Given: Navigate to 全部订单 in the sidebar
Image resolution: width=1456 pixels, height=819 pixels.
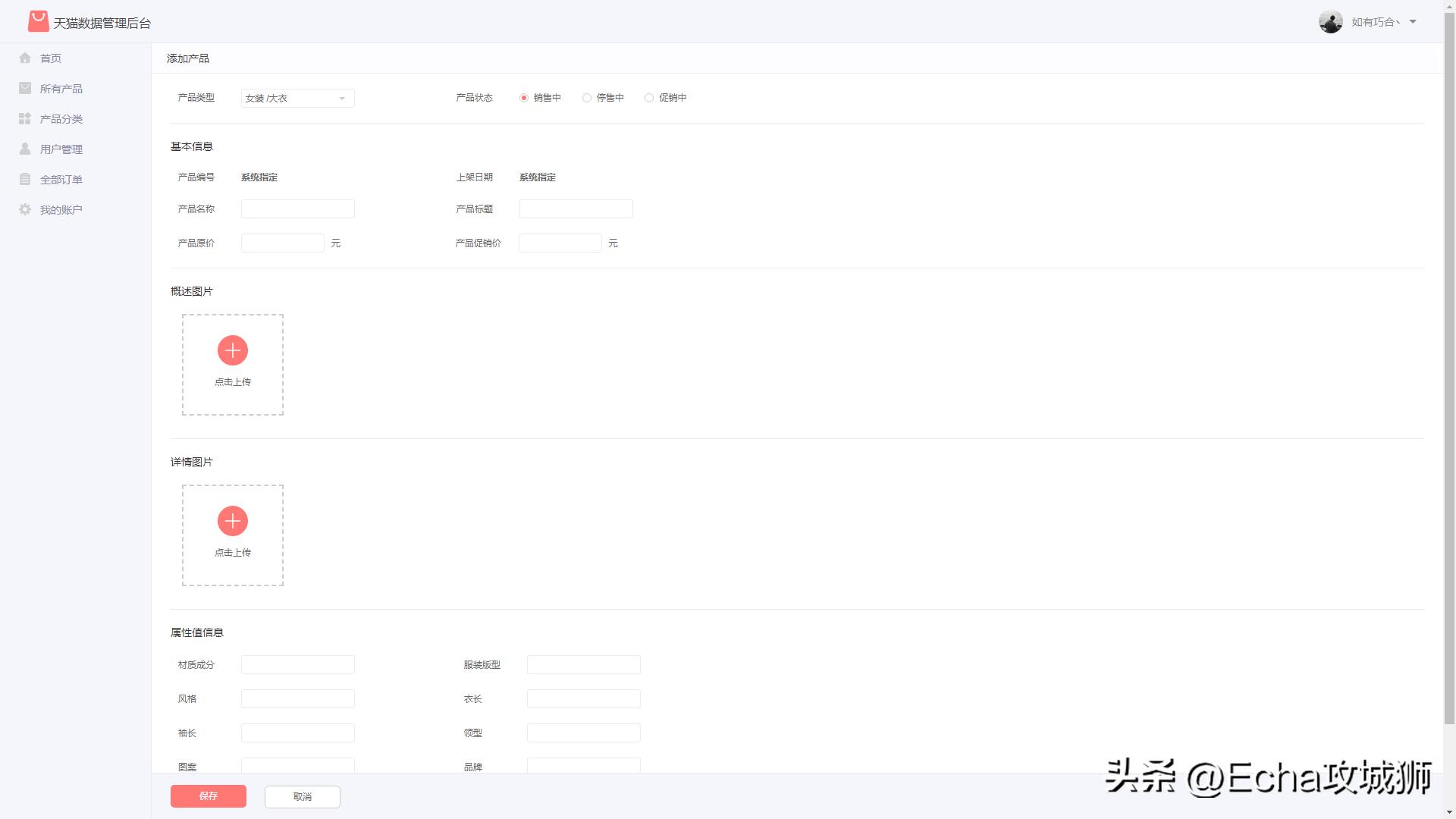Looking at the screenshot, I should tap(61, 179).
